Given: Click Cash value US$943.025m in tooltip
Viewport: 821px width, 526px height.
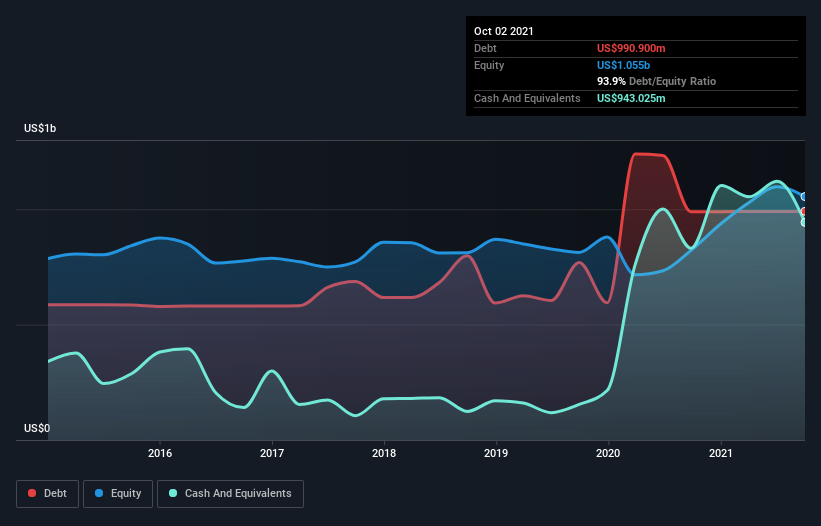Looking at the screenshot, I should point(631,98).
